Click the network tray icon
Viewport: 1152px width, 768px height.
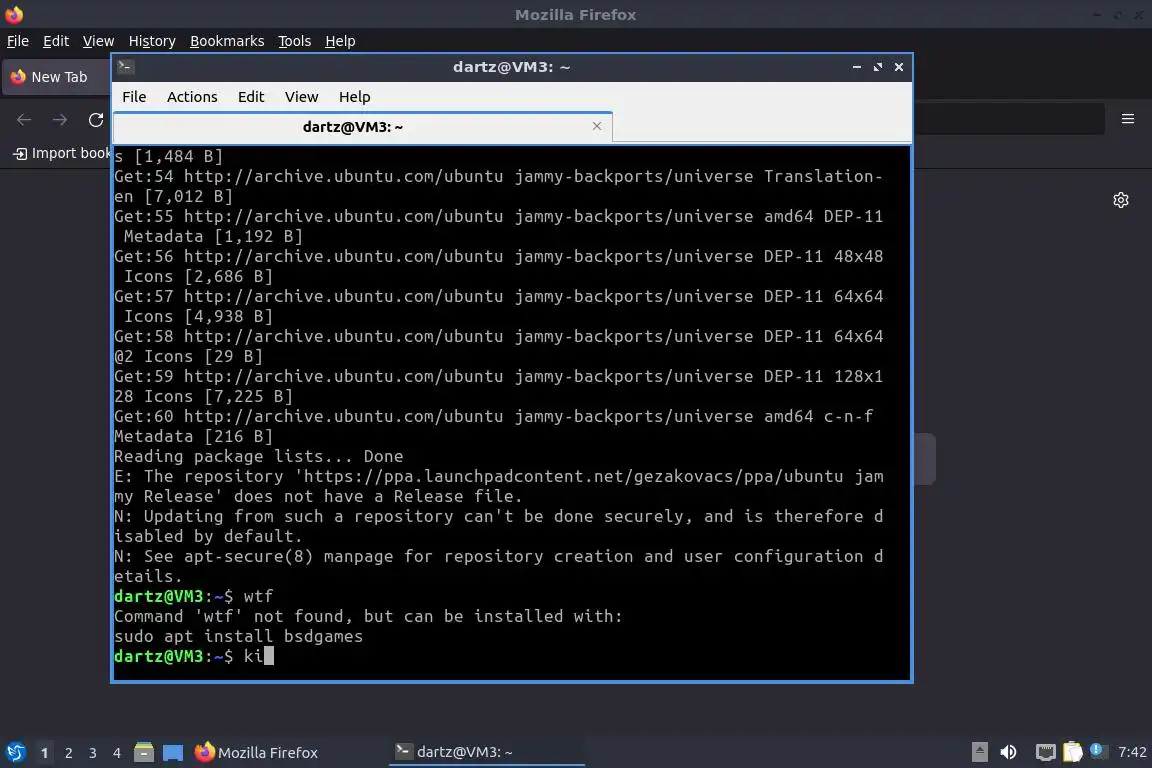coord(1045,752)
